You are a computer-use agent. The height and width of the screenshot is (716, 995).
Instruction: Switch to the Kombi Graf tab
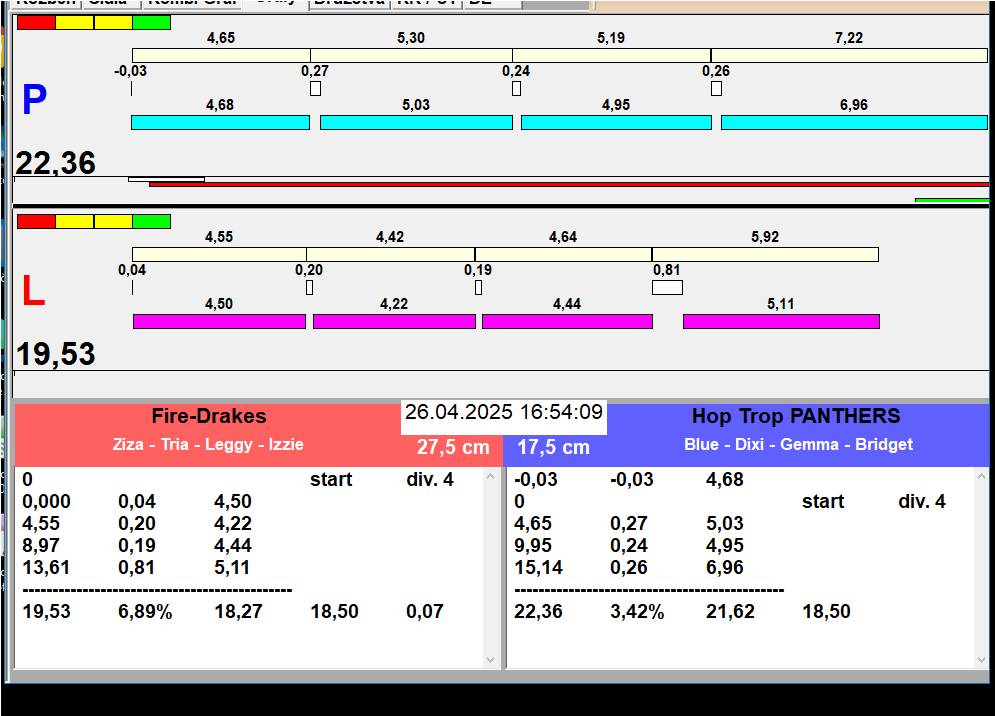tap(190, 3)
